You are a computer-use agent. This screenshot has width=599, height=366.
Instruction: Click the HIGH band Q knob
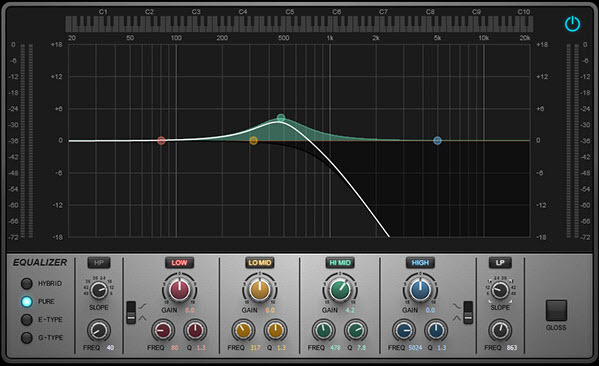click(x=436, y=330)
